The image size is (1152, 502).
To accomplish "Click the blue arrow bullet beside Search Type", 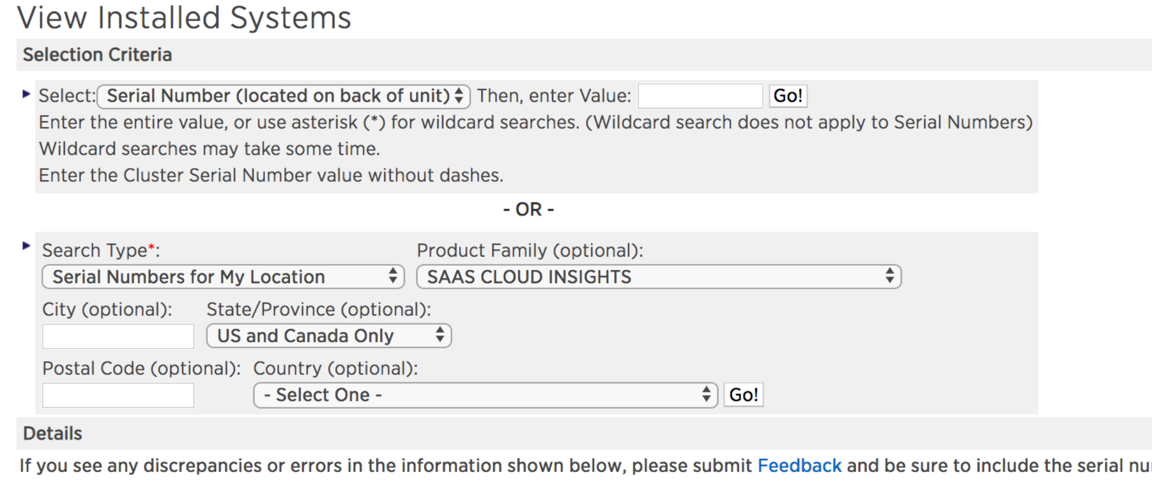I will pos(26,246).
